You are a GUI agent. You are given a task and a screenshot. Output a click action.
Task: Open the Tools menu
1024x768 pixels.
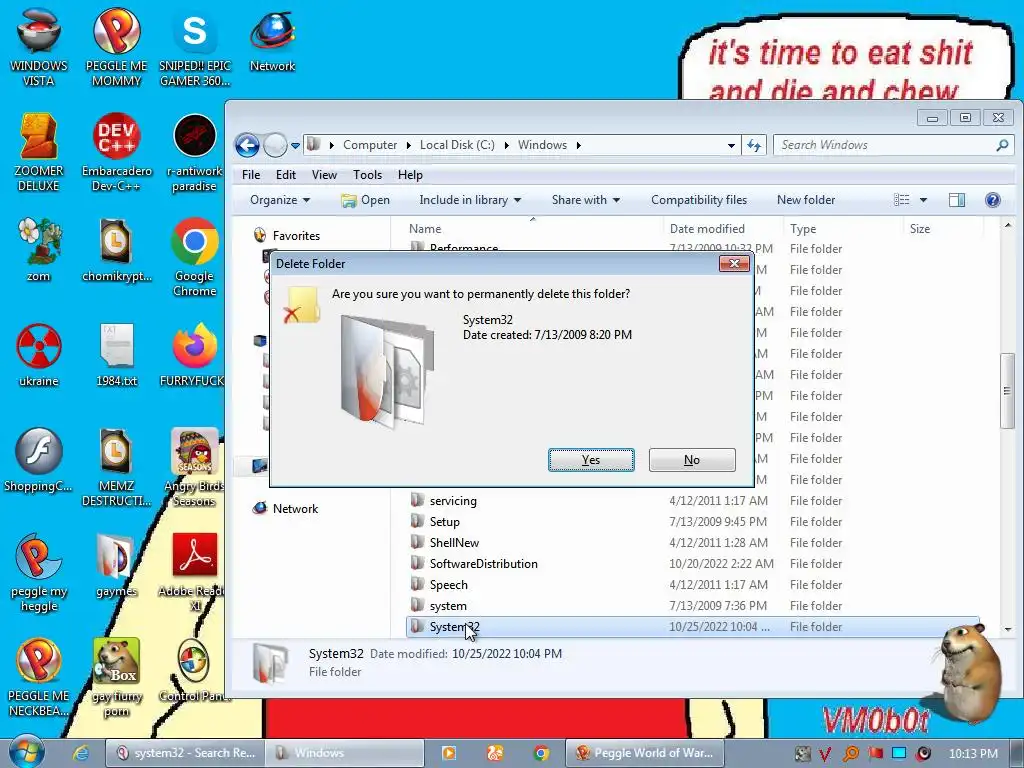click(x=367, y=175)
